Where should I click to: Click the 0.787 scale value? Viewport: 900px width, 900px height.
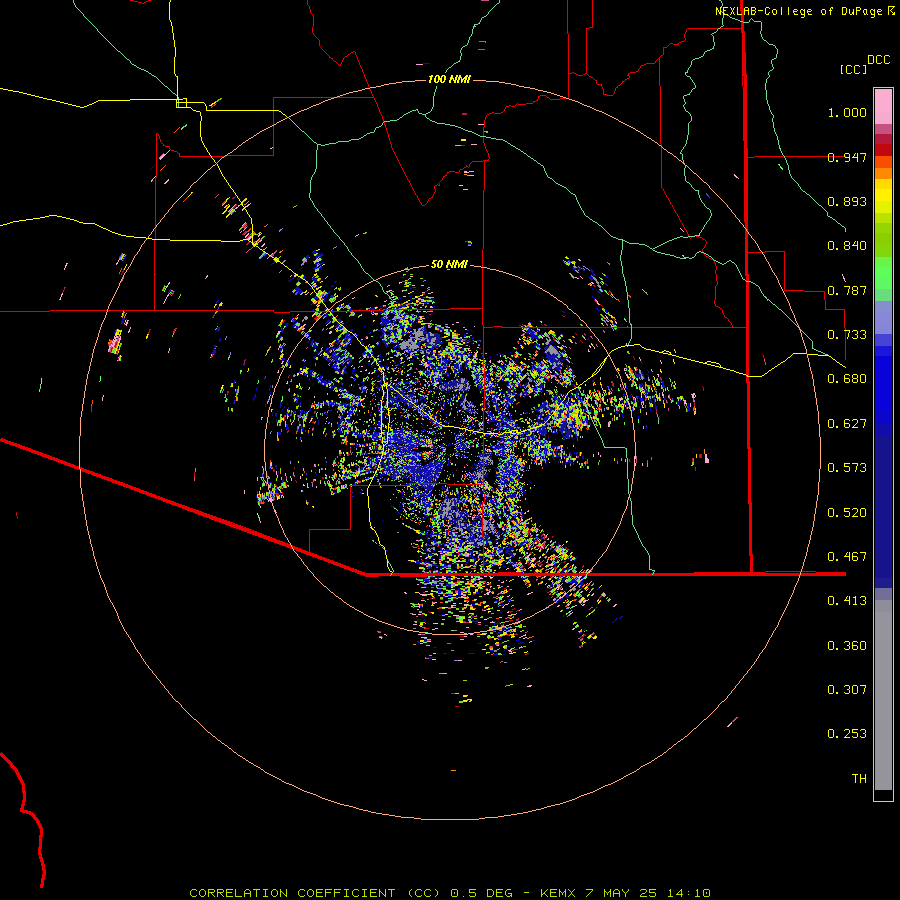point(847,290)
